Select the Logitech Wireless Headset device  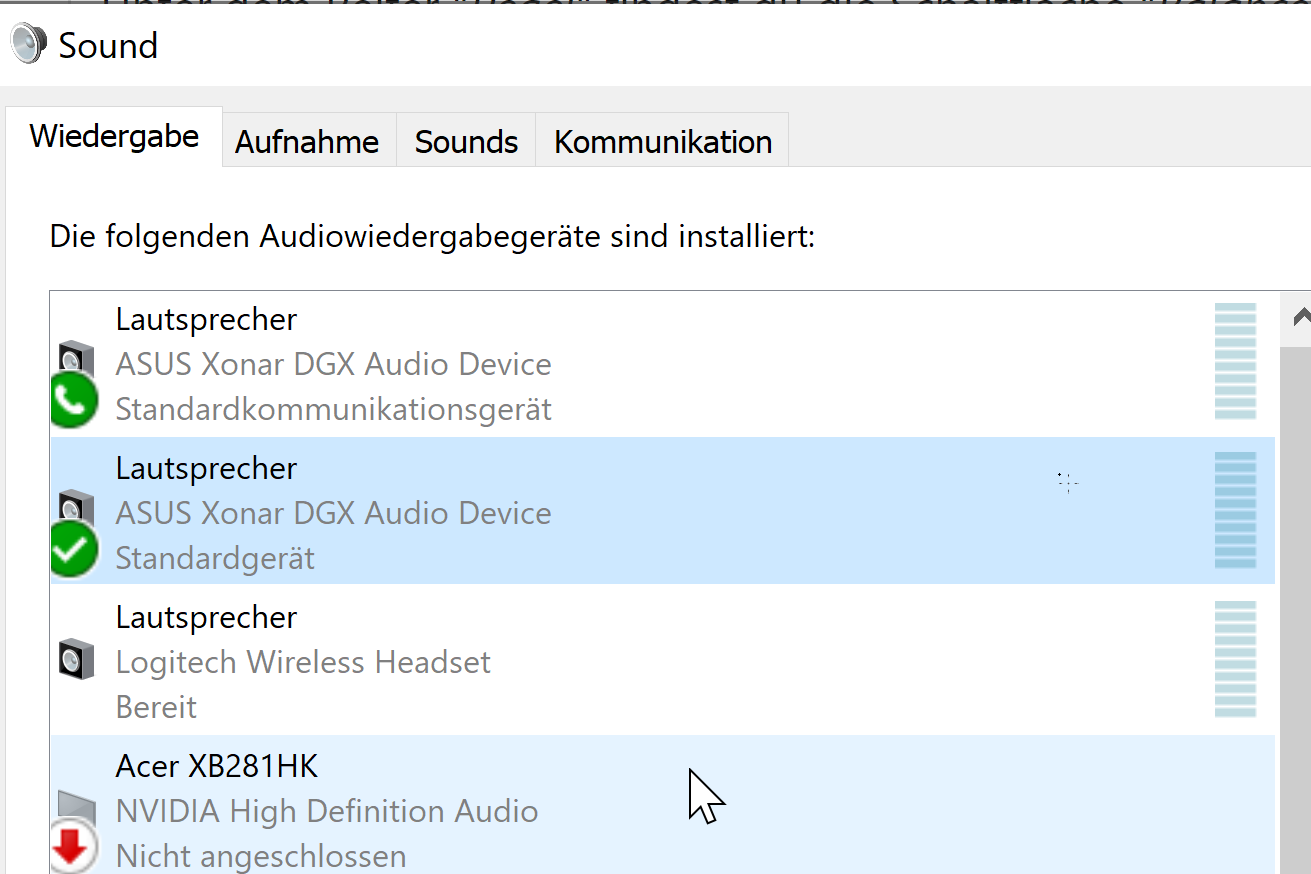tap(600, 661)
